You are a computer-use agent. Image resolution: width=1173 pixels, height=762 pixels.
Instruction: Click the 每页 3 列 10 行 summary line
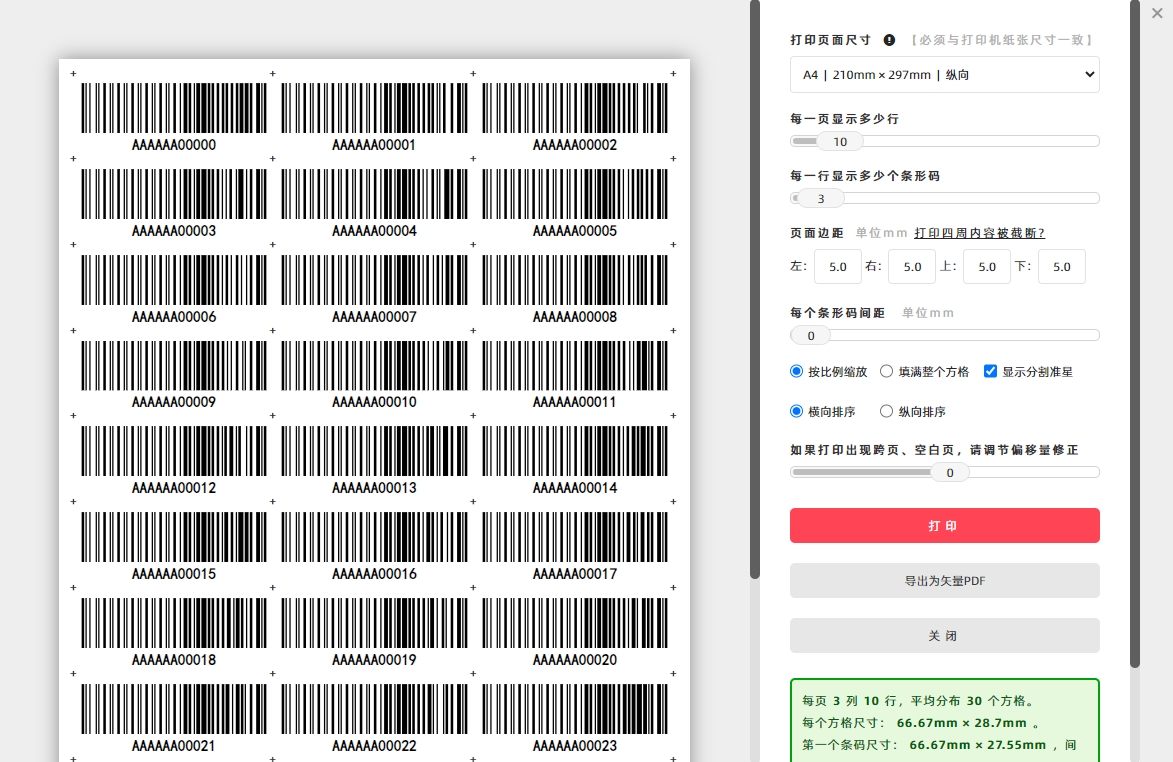tap(919, 701)
